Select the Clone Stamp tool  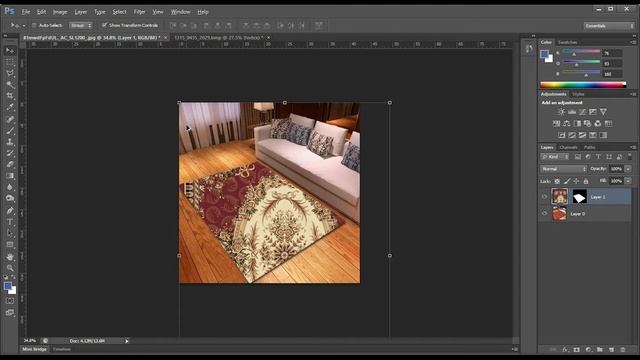coord(10,142)
